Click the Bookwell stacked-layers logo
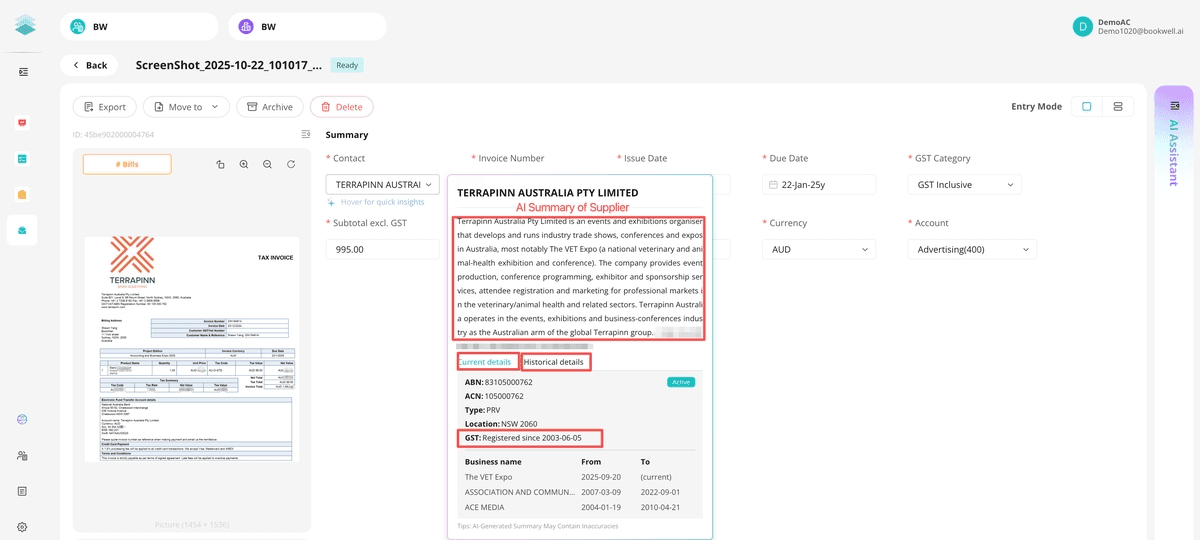The width and height of the screenshot is (1200, 540). coord(24,26)
